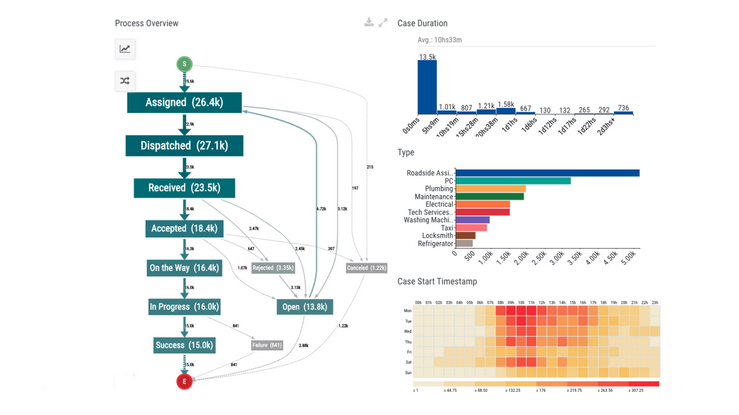Select the green start node S
The width and height of the screenshot is (739, 415).
184,64
